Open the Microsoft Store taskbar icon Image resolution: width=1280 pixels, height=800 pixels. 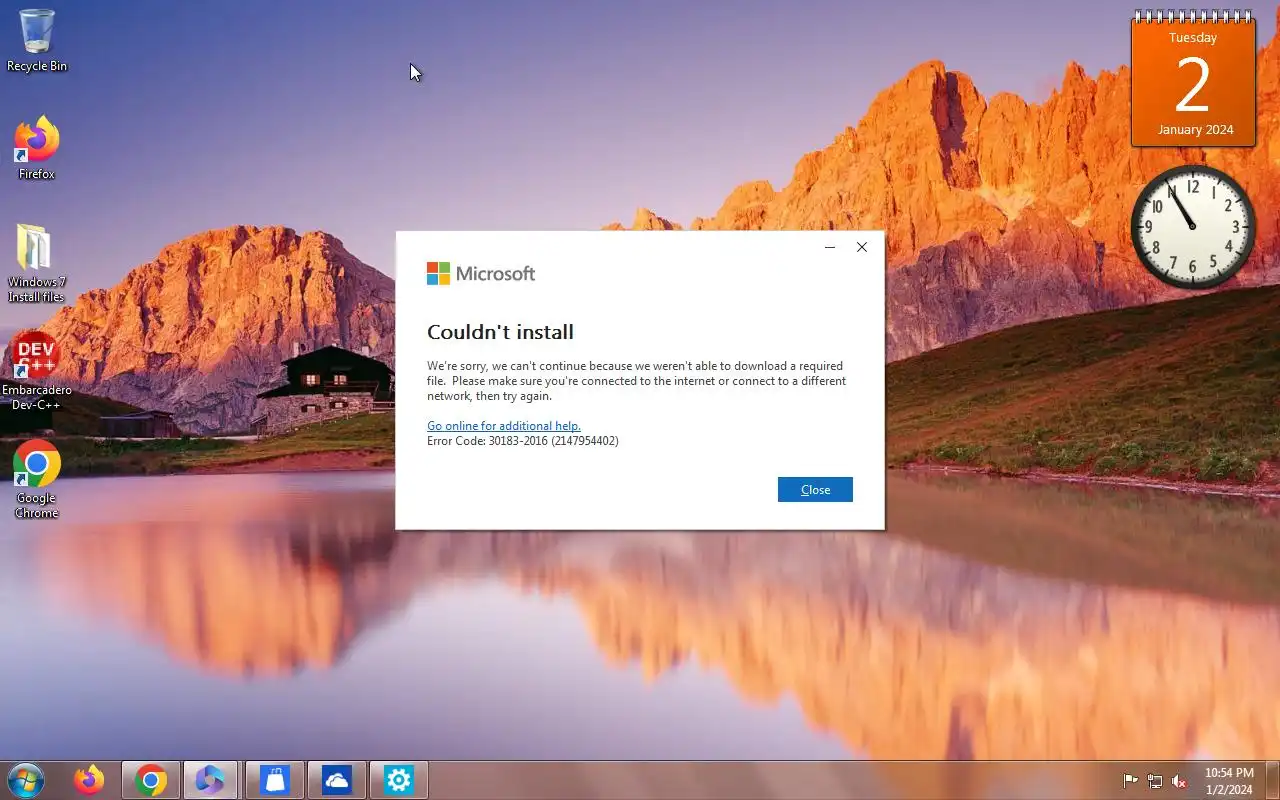click(274, 780)
